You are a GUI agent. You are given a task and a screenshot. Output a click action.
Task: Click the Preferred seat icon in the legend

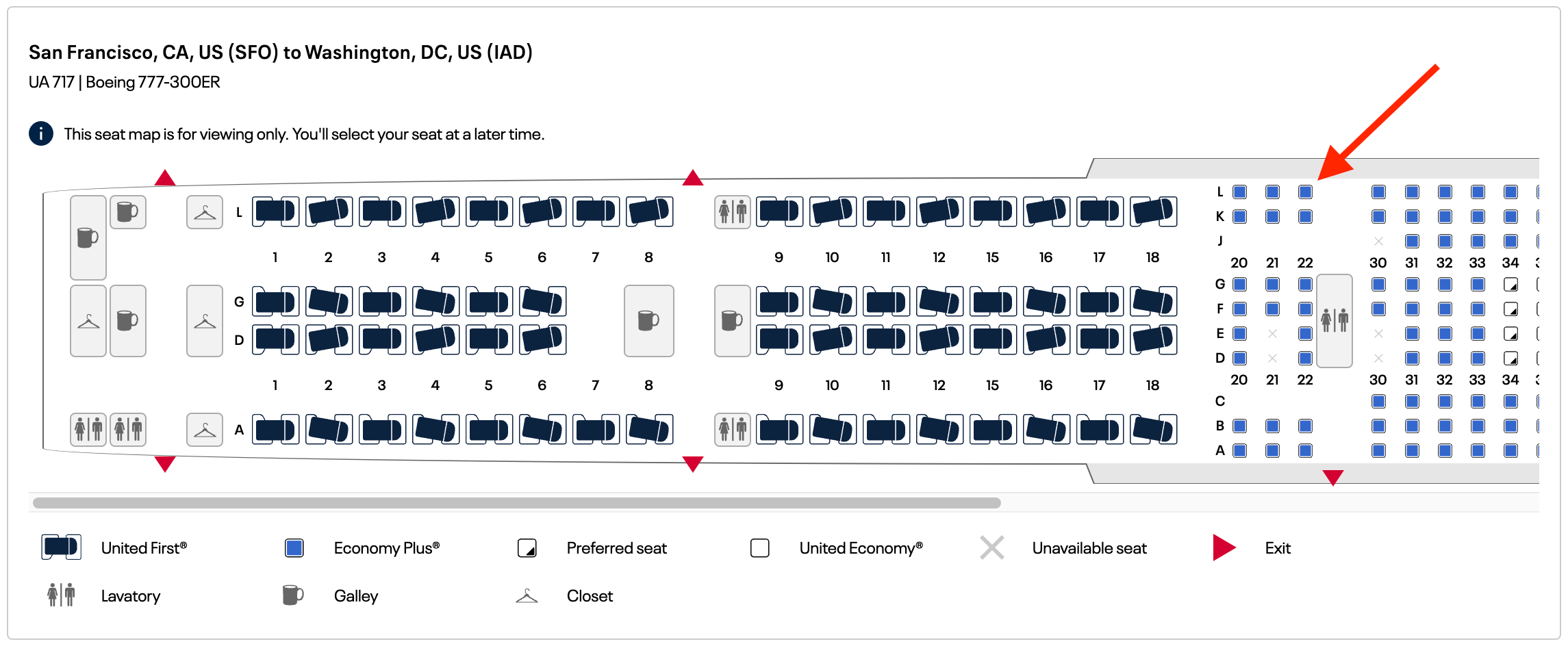click(527, 547)
